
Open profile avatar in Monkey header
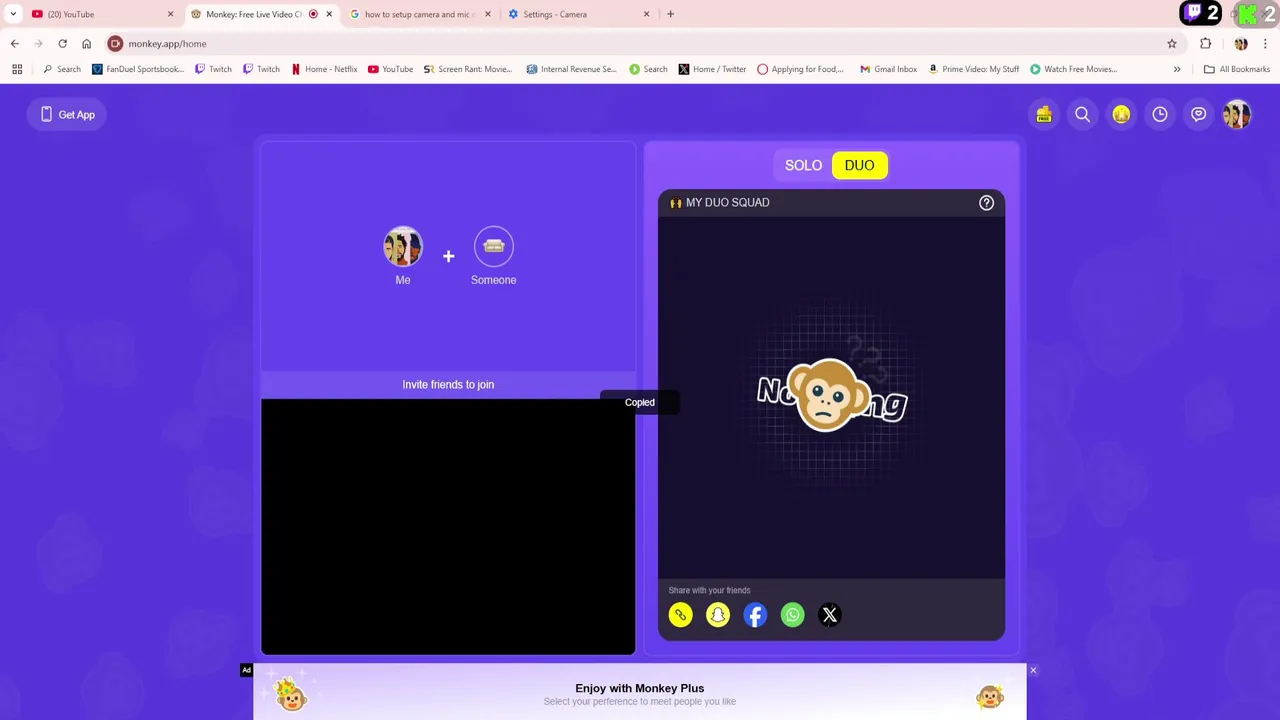[1237, 115]
